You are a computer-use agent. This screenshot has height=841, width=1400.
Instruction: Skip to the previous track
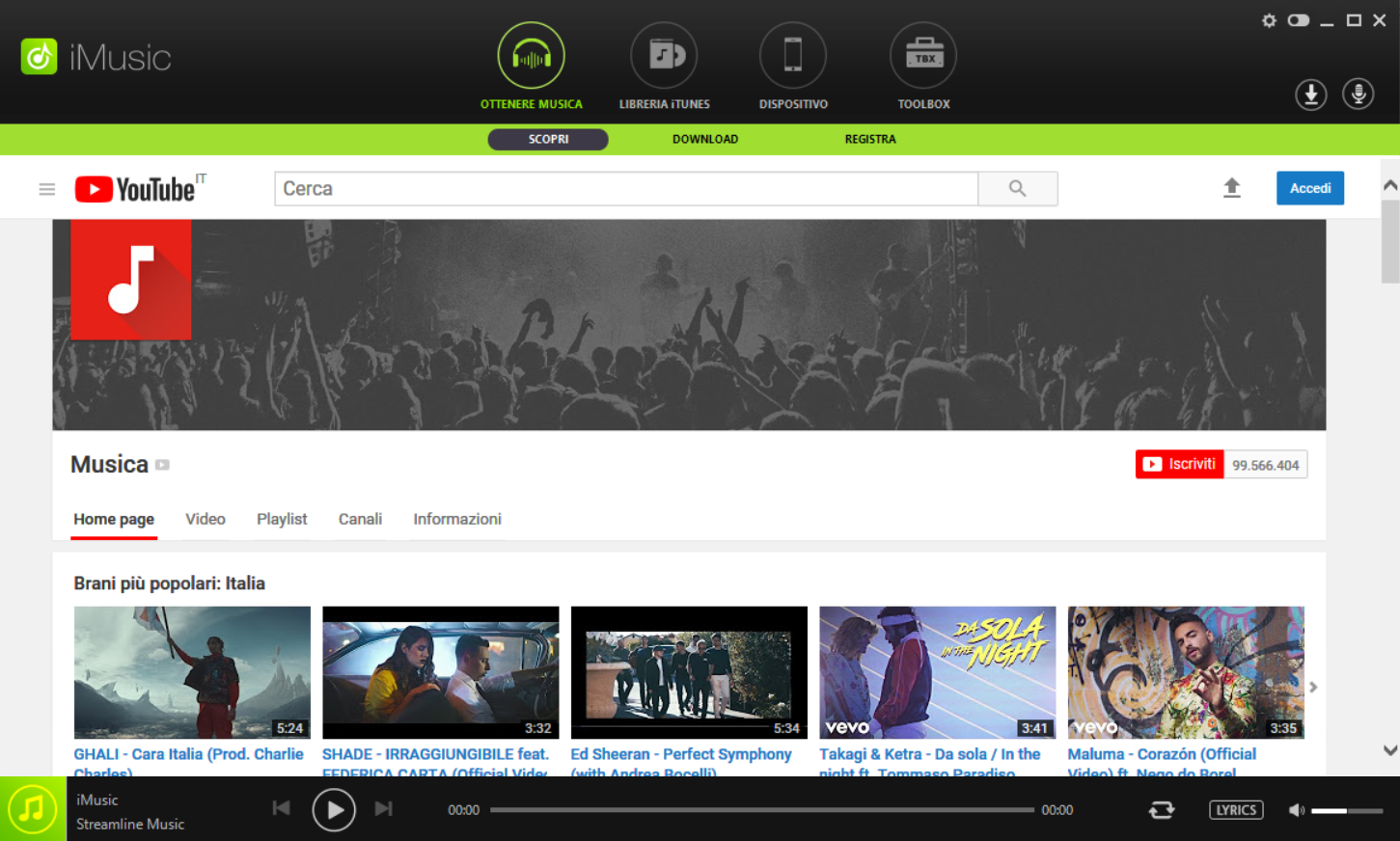point(281,808)
